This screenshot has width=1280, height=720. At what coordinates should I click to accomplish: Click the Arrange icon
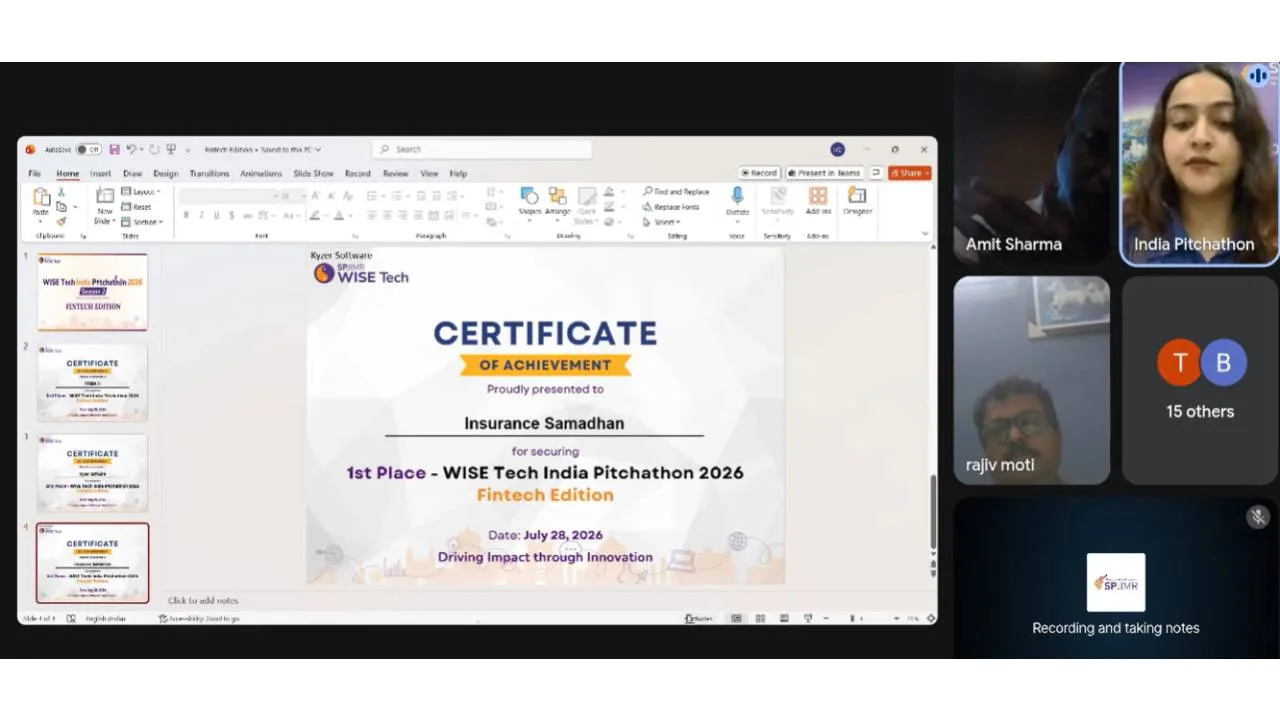click(557, 196)
